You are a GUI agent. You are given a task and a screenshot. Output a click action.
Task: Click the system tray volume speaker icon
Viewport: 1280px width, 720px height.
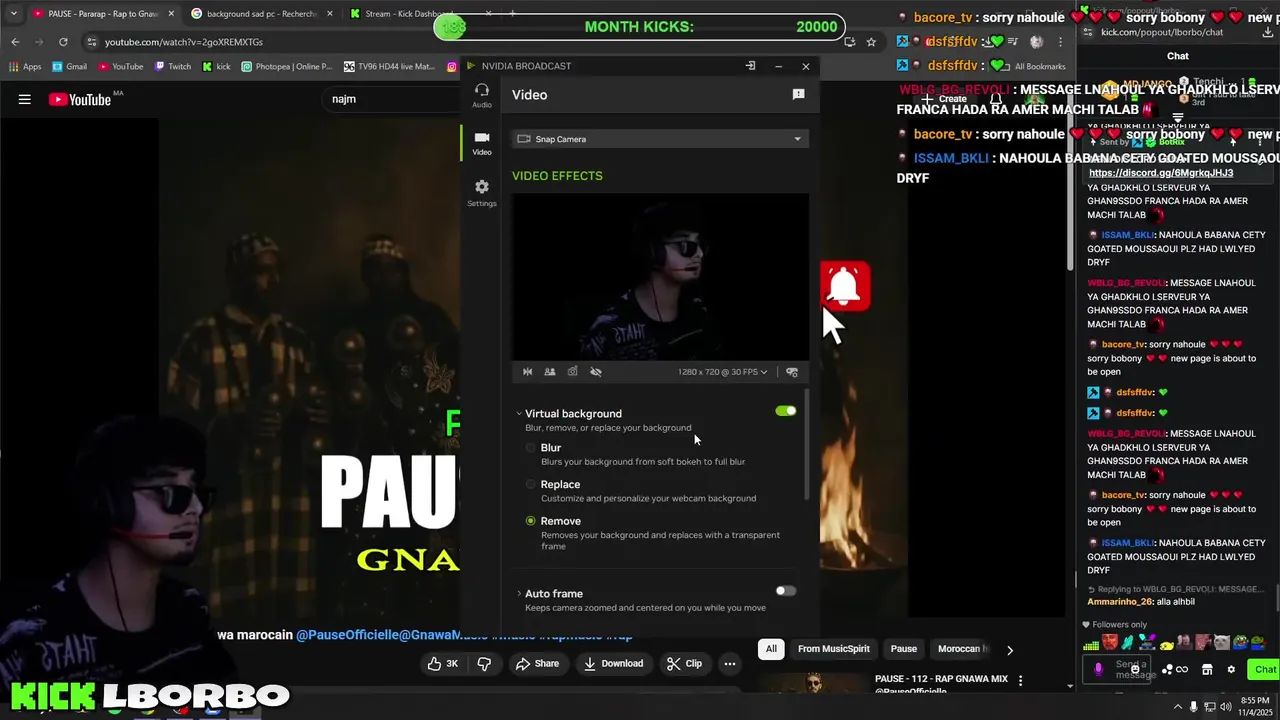1228,706
